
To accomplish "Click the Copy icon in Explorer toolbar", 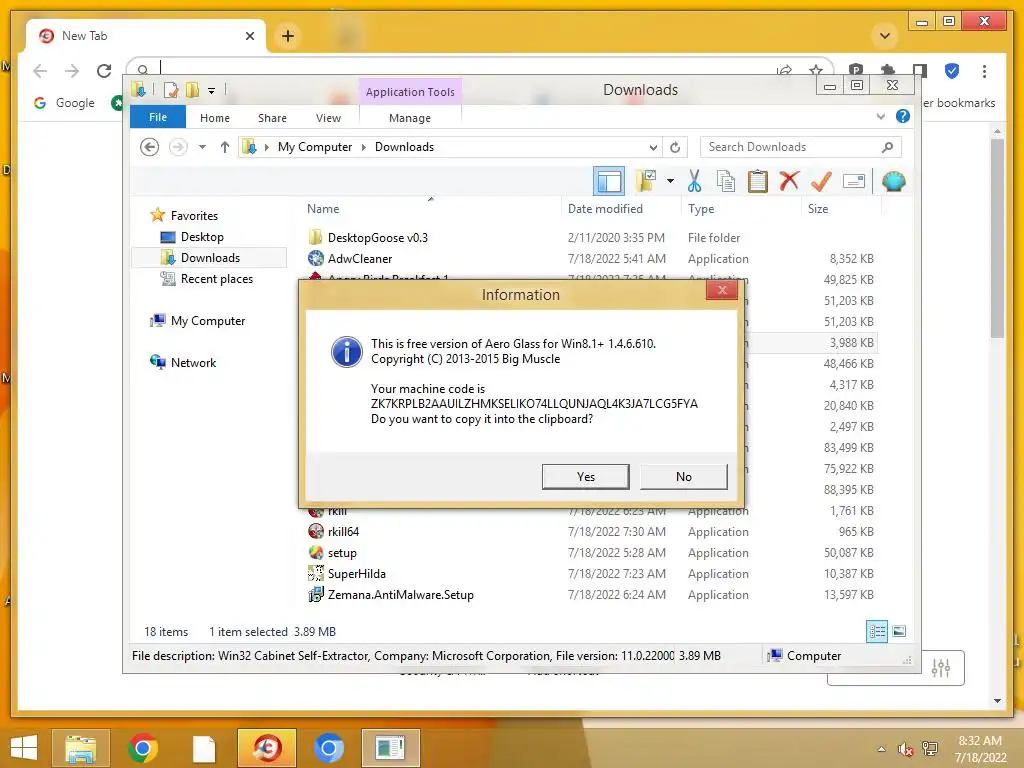I will 726,181.
